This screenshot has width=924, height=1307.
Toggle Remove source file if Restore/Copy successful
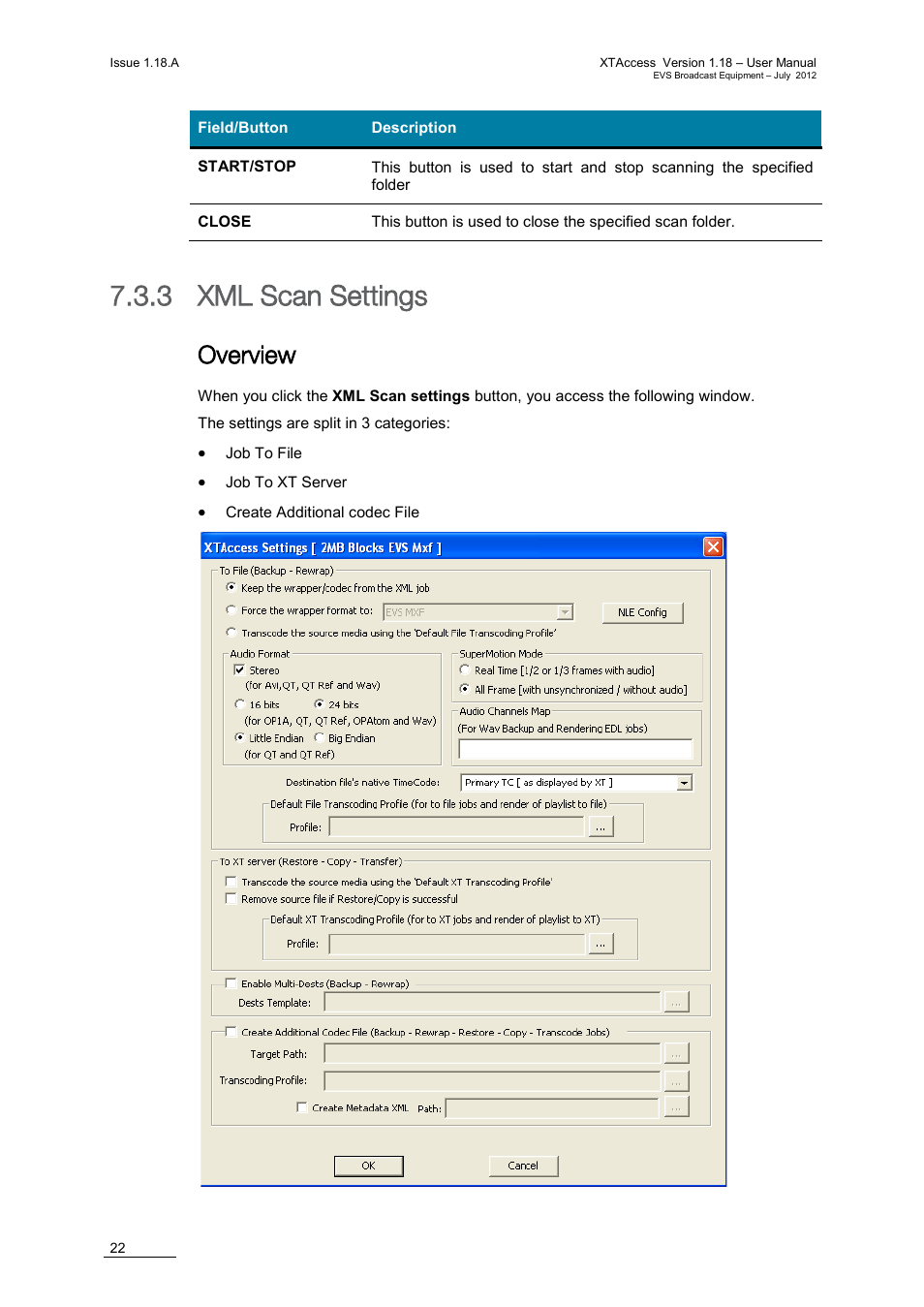231,898
